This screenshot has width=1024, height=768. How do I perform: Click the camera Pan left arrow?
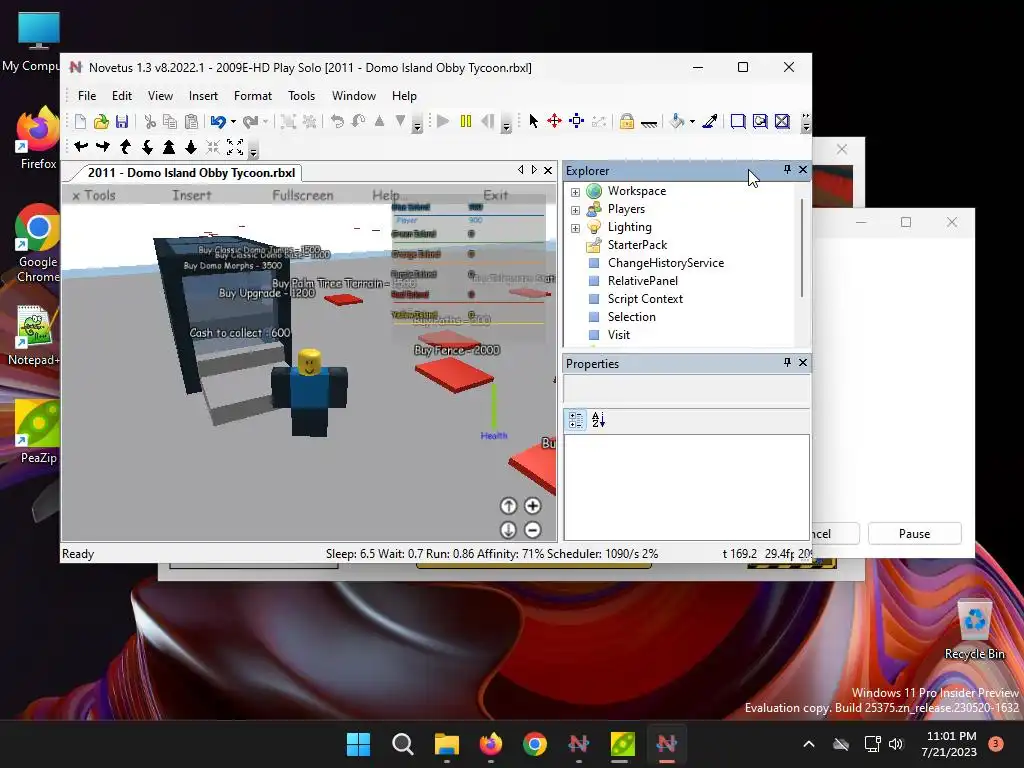[x=81, y=147]
